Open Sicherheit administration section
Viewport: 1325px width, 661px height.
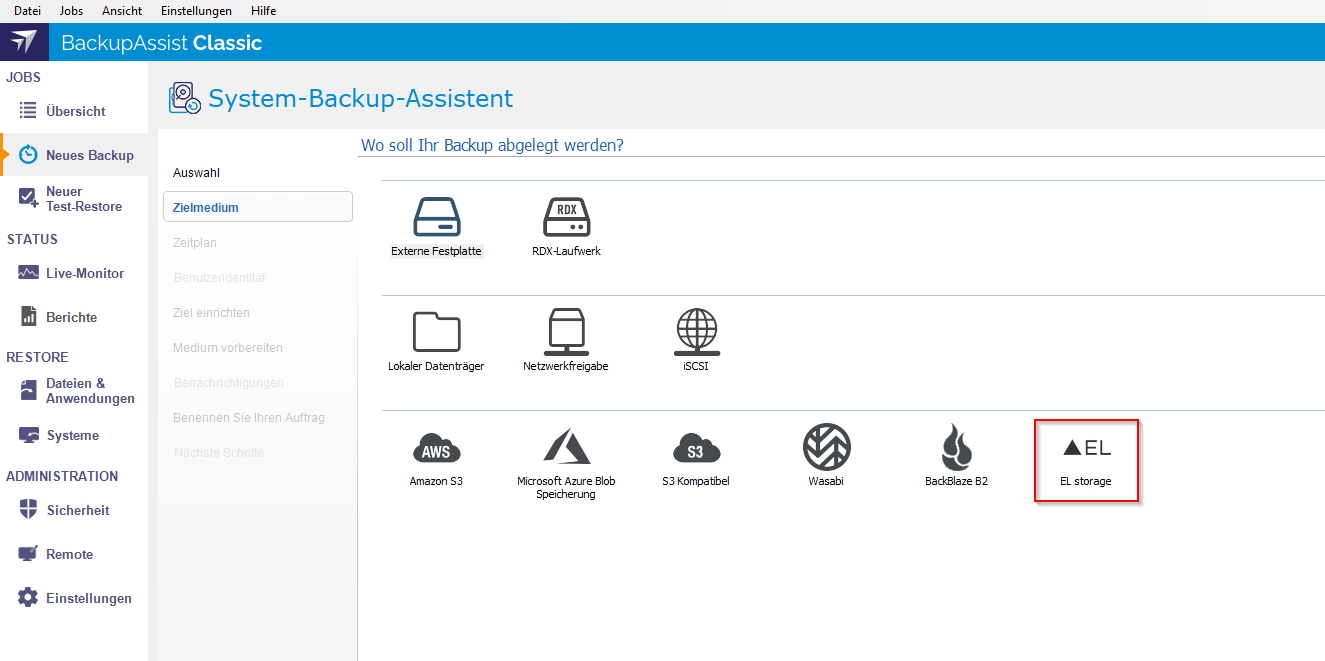click(77, 510)
